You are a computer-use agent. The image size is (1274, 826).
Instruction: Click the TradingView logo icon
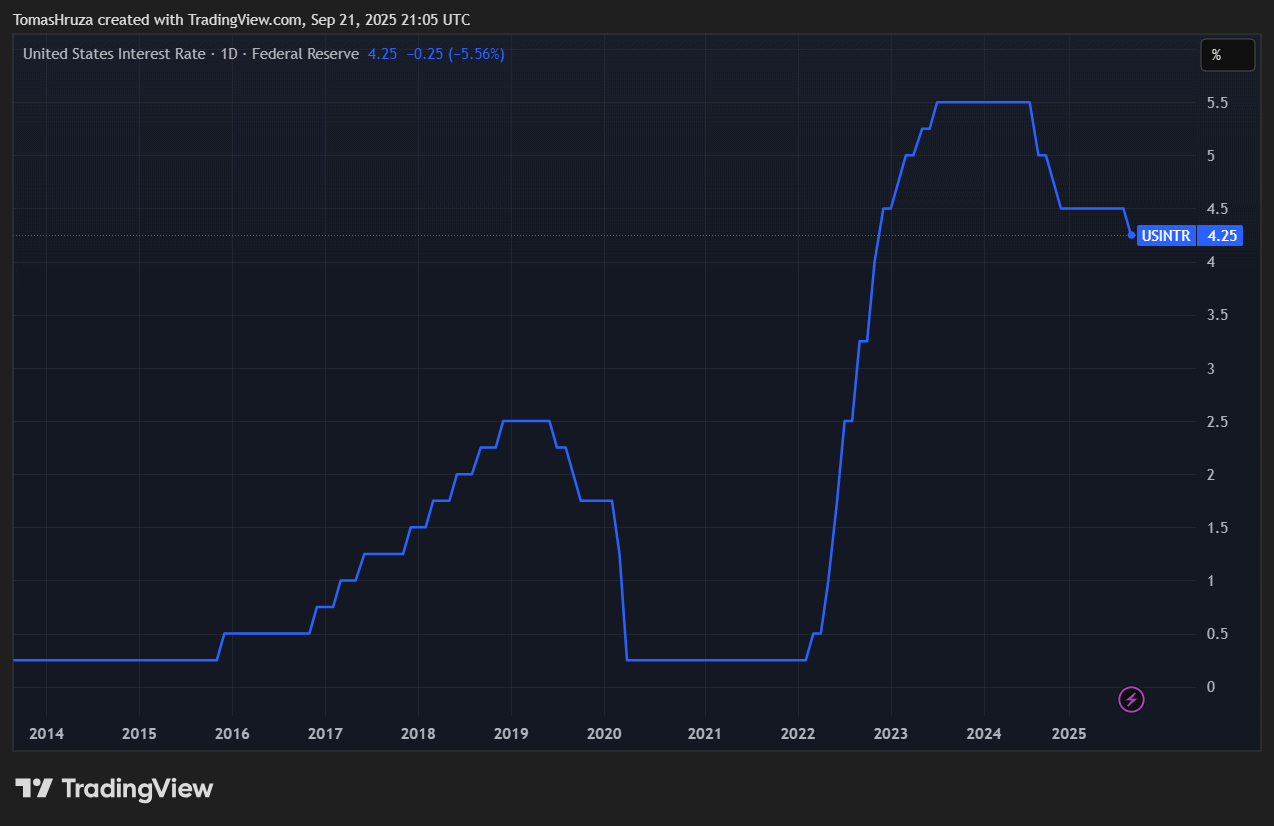(x=33, y=788)
